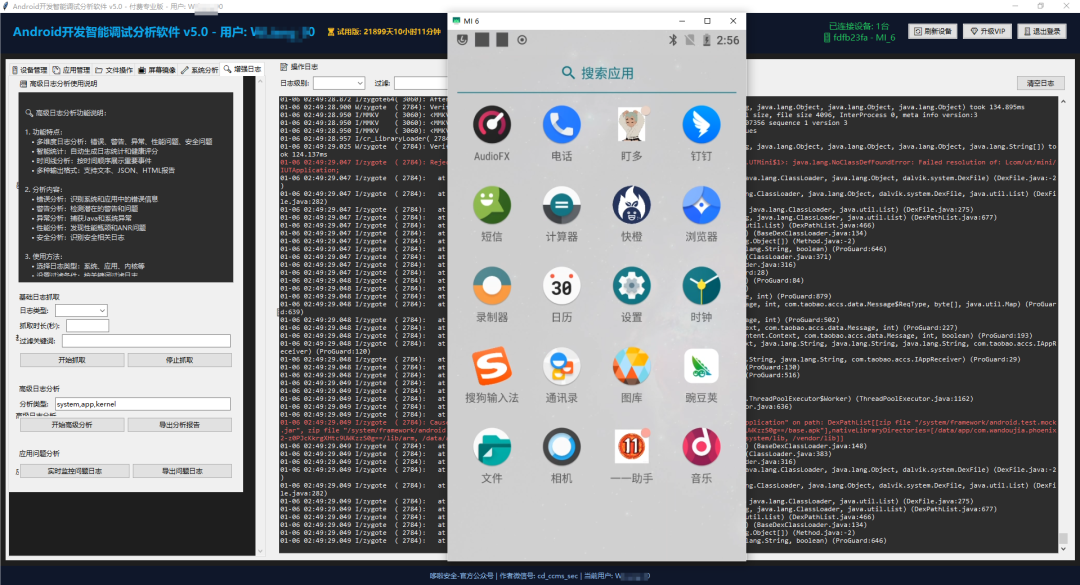
Task: Focus the 过滤关键词 input field
Action: point(146,341)
